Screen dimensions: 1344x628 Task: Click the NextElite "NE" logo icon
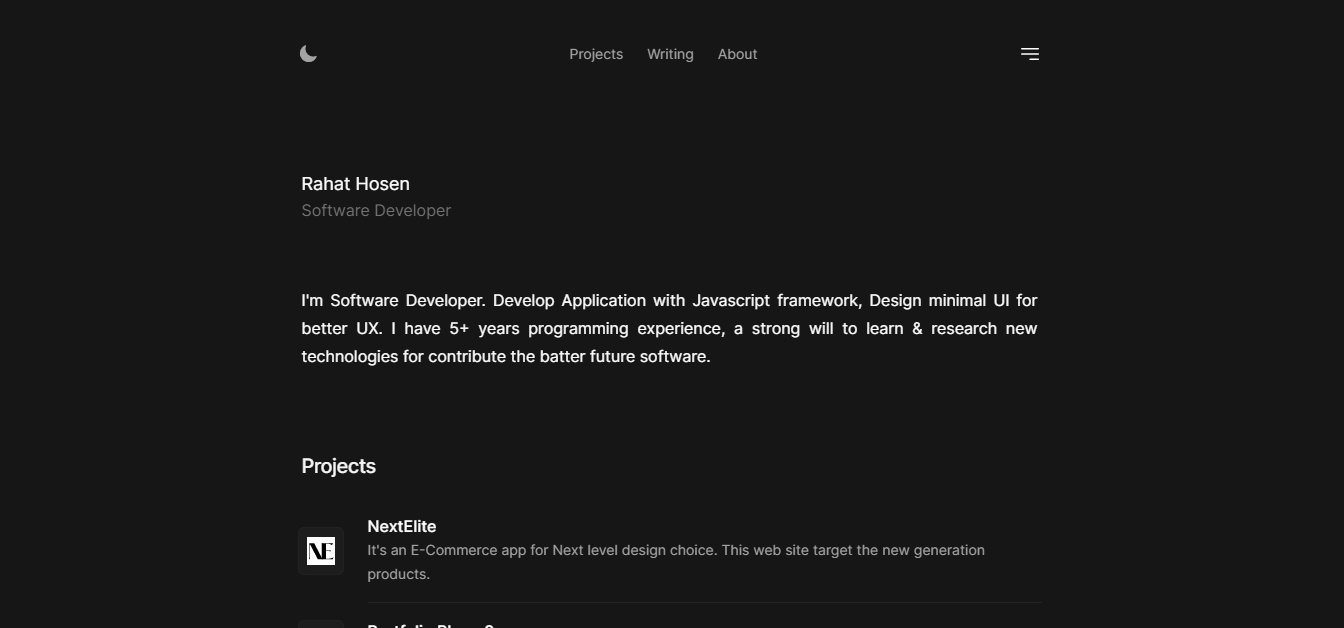pyautogui.click(x=321, y=551)
